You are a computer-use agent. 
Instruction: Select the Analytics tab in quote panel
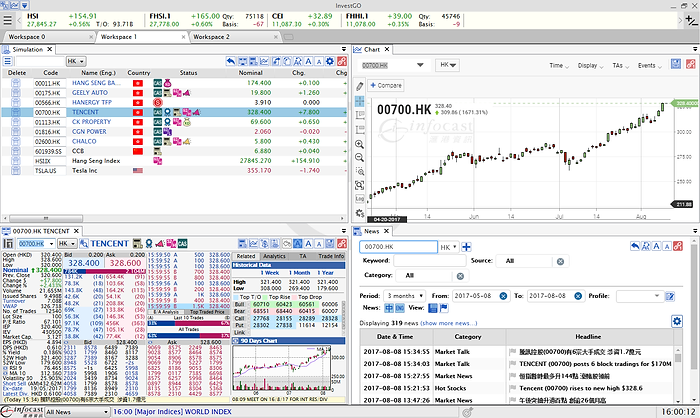tap(274, 256)
